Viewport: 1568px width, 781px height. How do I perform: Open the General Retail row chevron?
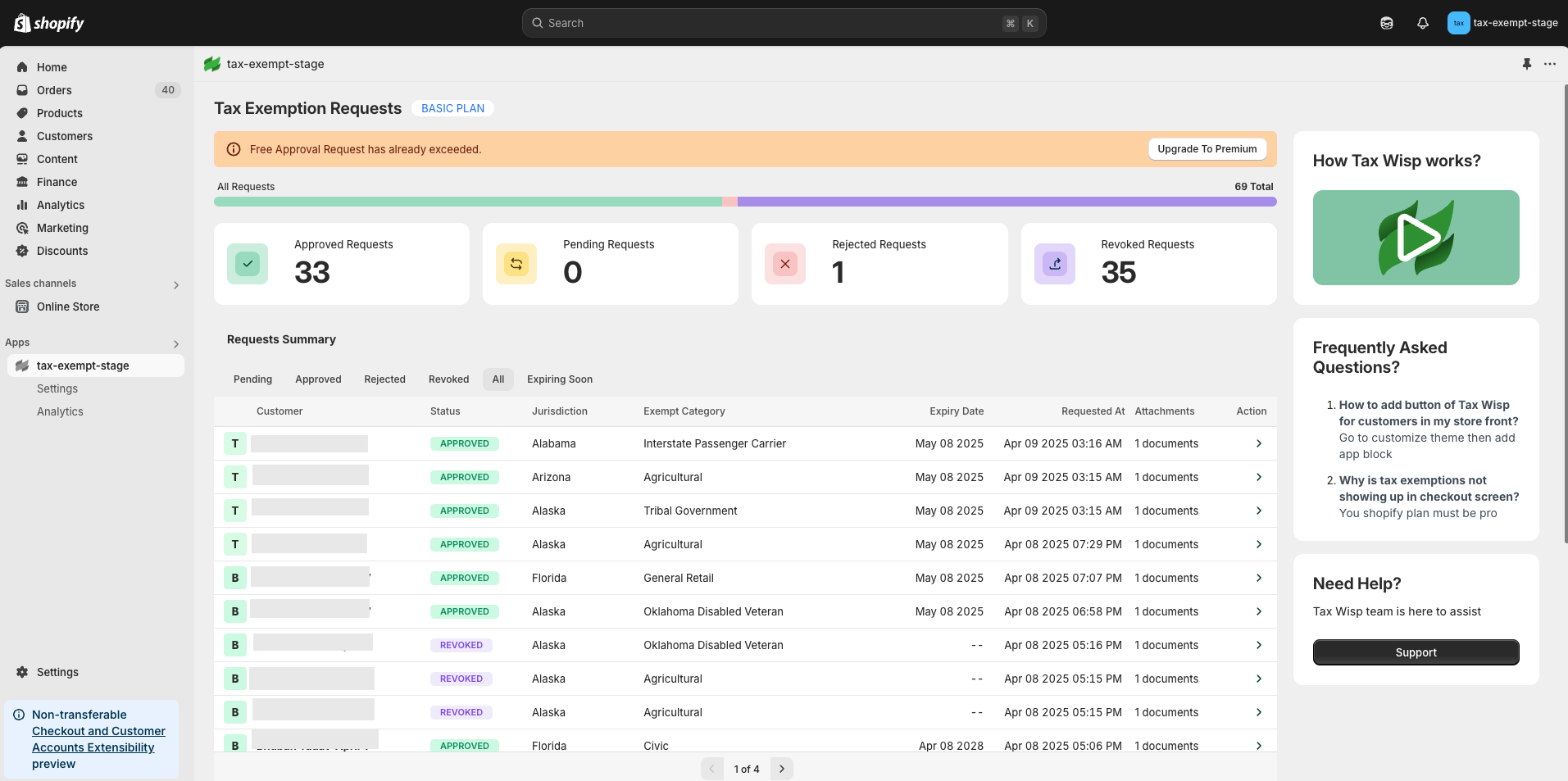(x=1259, y=578)
